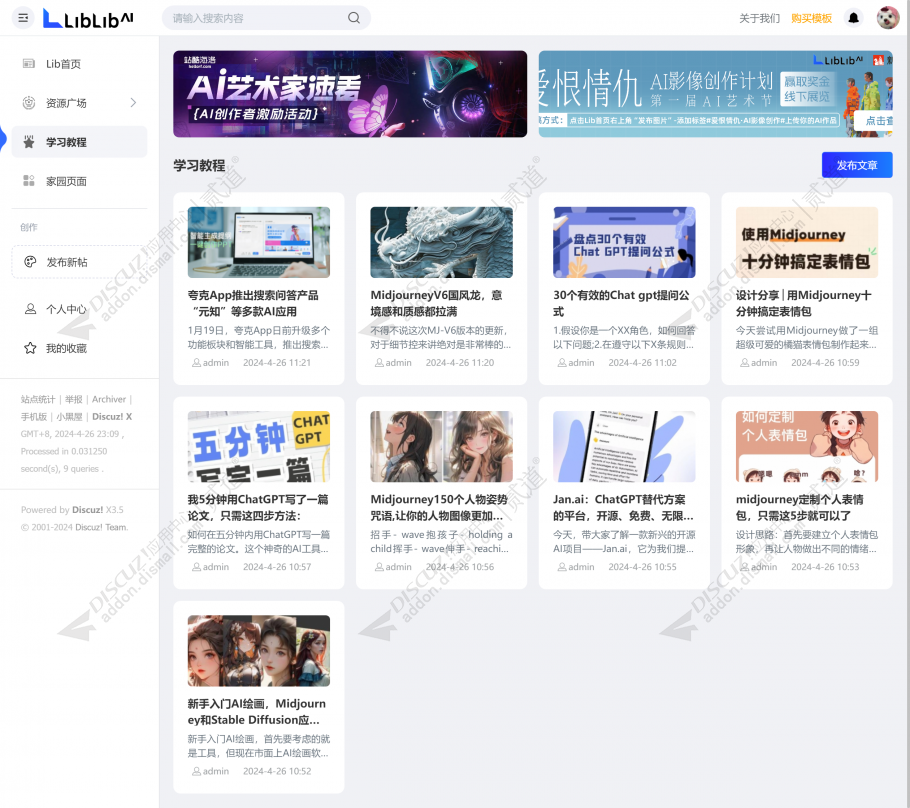Screen dimensions: 910x808
Task: Click the 学习教程 sidebar icon
Action: coord(28,142)
